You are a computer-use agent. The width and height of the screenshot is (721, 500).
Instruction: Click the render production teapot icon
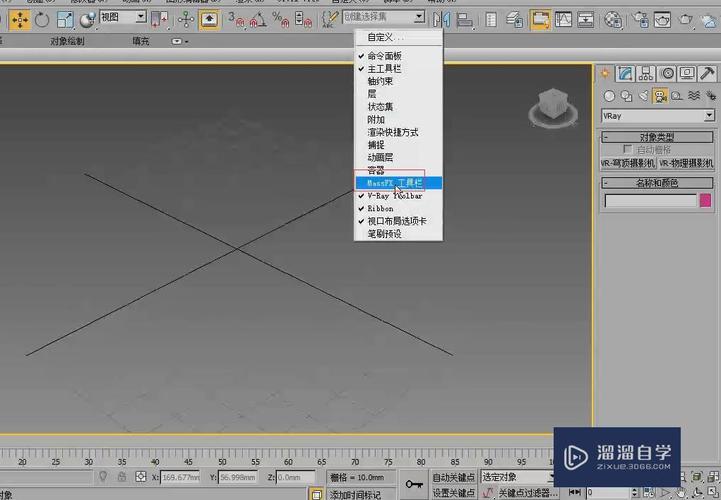tap(685, 20)
